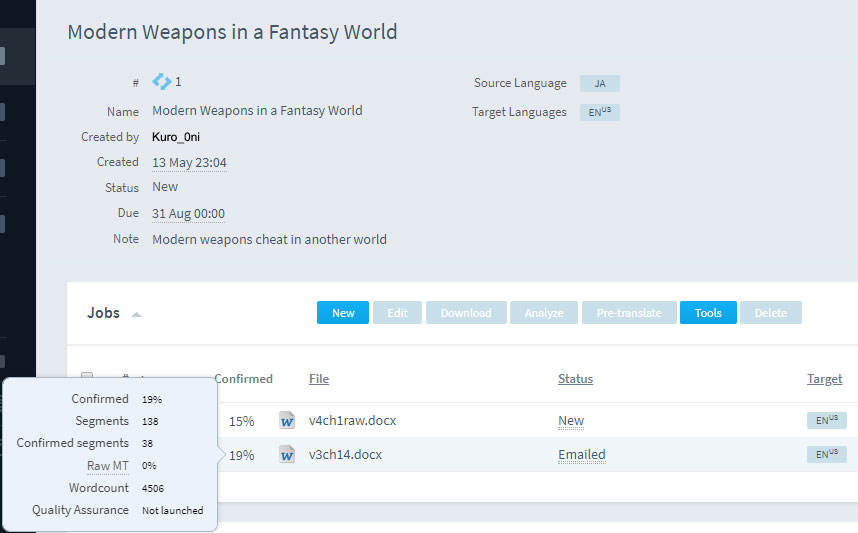Click the Edit button in Jobs toolbar
Screen dimensions: 858x533
[397, 313]
